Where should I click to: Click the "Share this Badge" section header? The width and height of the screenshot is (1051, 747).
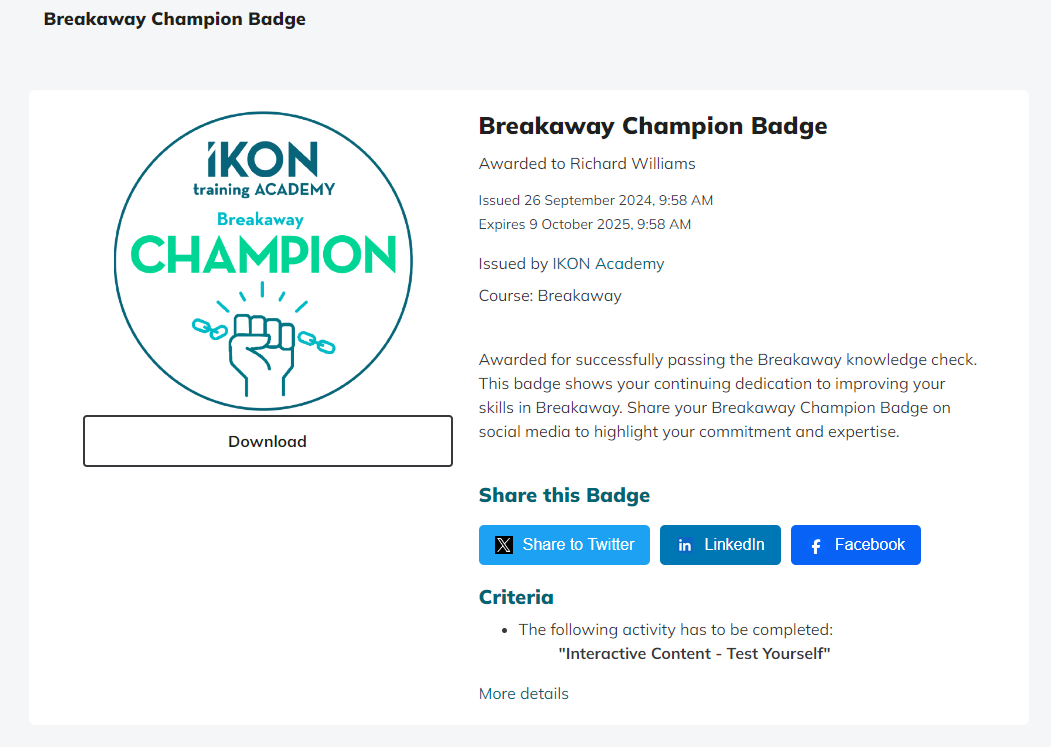564,495
